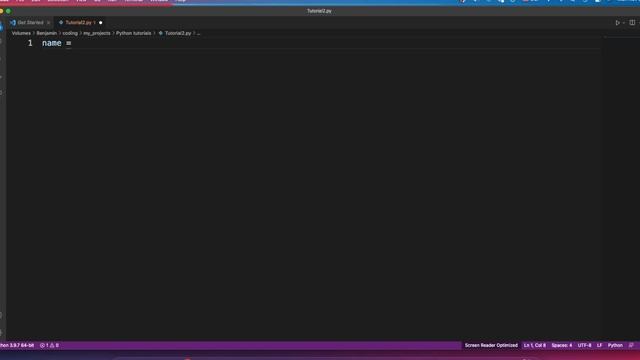Click the Ln 1, Col 8 cursor position indicator
Screen dimensions: 640x360
tap(535, 345)
